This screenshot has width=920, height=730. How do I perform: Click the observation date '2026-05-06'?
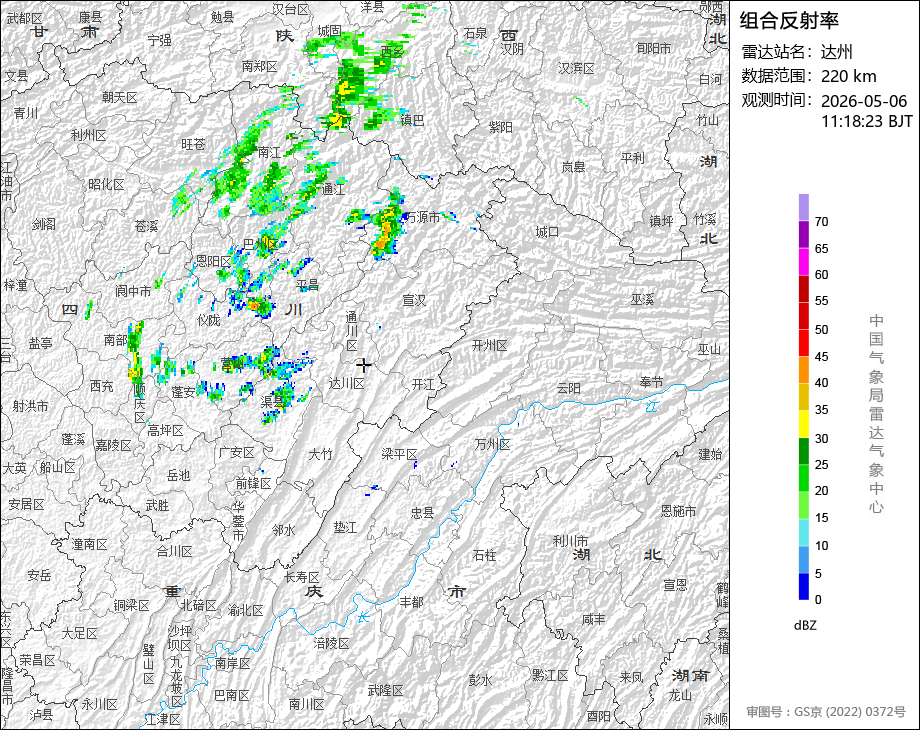click(x=864, y=101)
